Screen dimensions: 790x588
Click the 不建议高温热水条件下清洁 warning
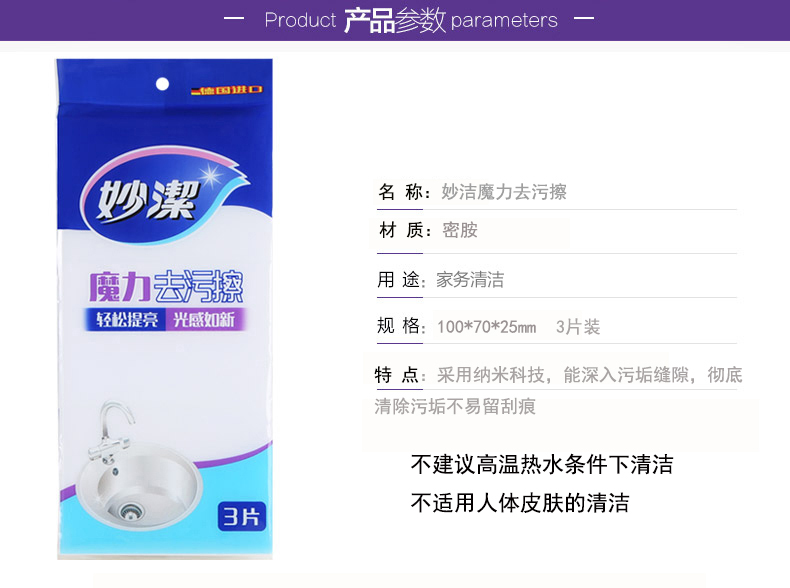[x=542, y=464]
